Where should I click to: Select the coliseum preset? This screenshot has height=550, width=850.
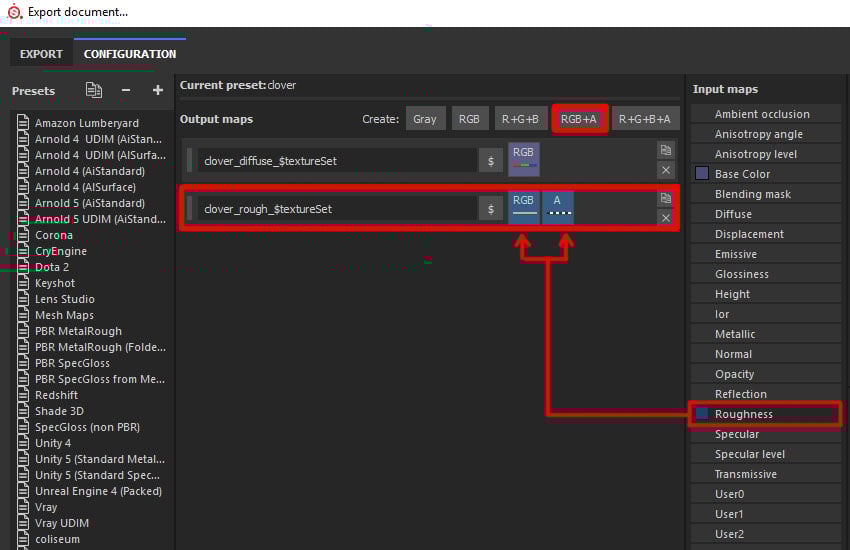tap(57, 539)
